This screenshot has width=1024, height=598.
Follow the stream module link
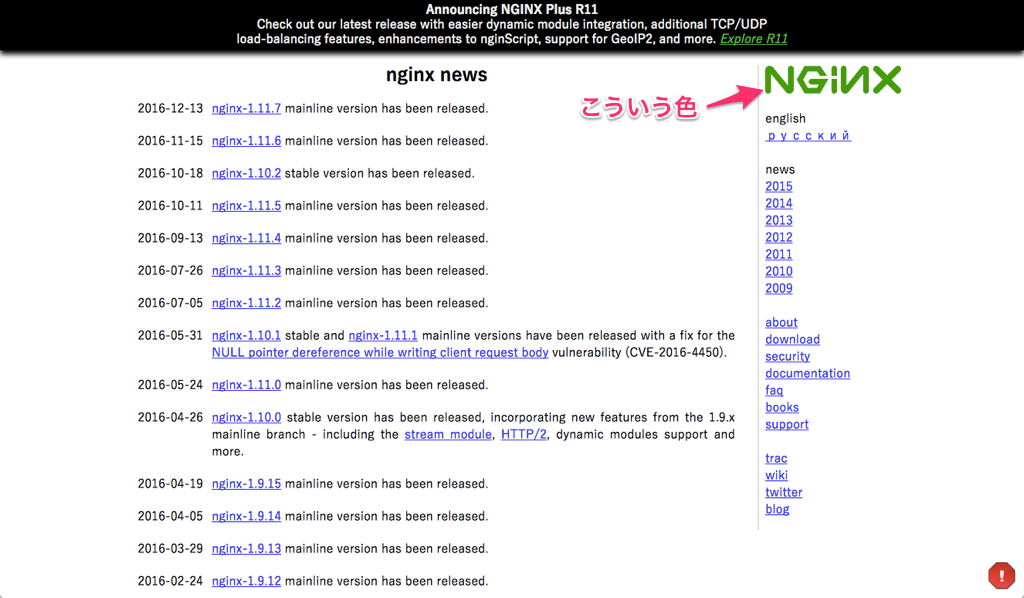click(448, 435)
